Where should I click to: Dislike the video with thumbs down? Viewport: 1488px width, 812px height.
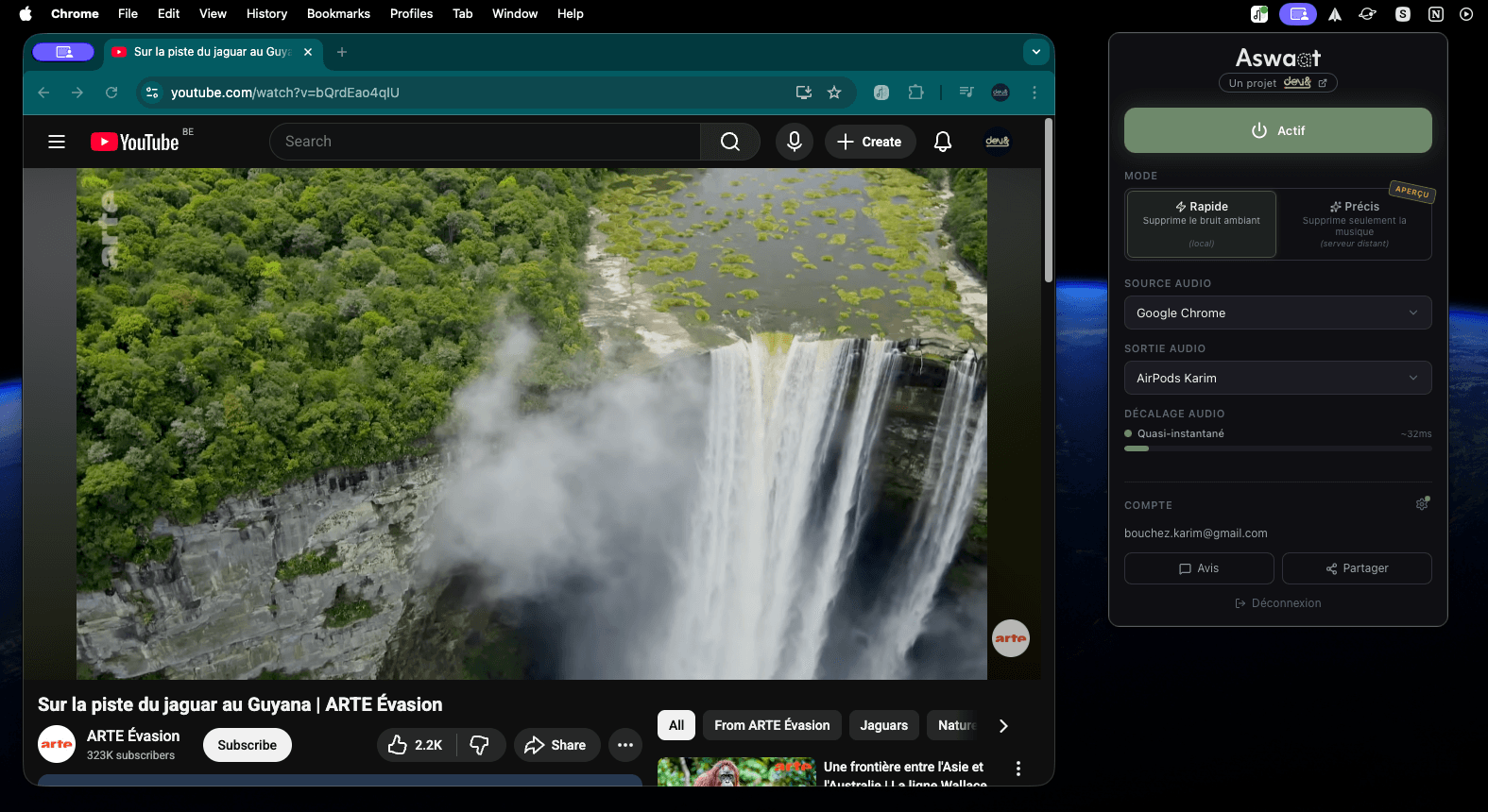coord(480,745)
